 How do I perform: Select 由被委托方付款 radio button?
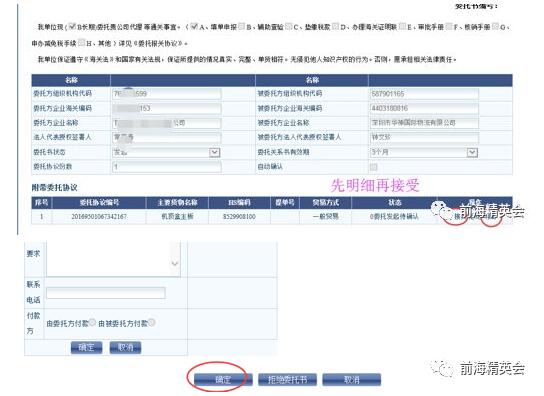[x=152, y=322]
